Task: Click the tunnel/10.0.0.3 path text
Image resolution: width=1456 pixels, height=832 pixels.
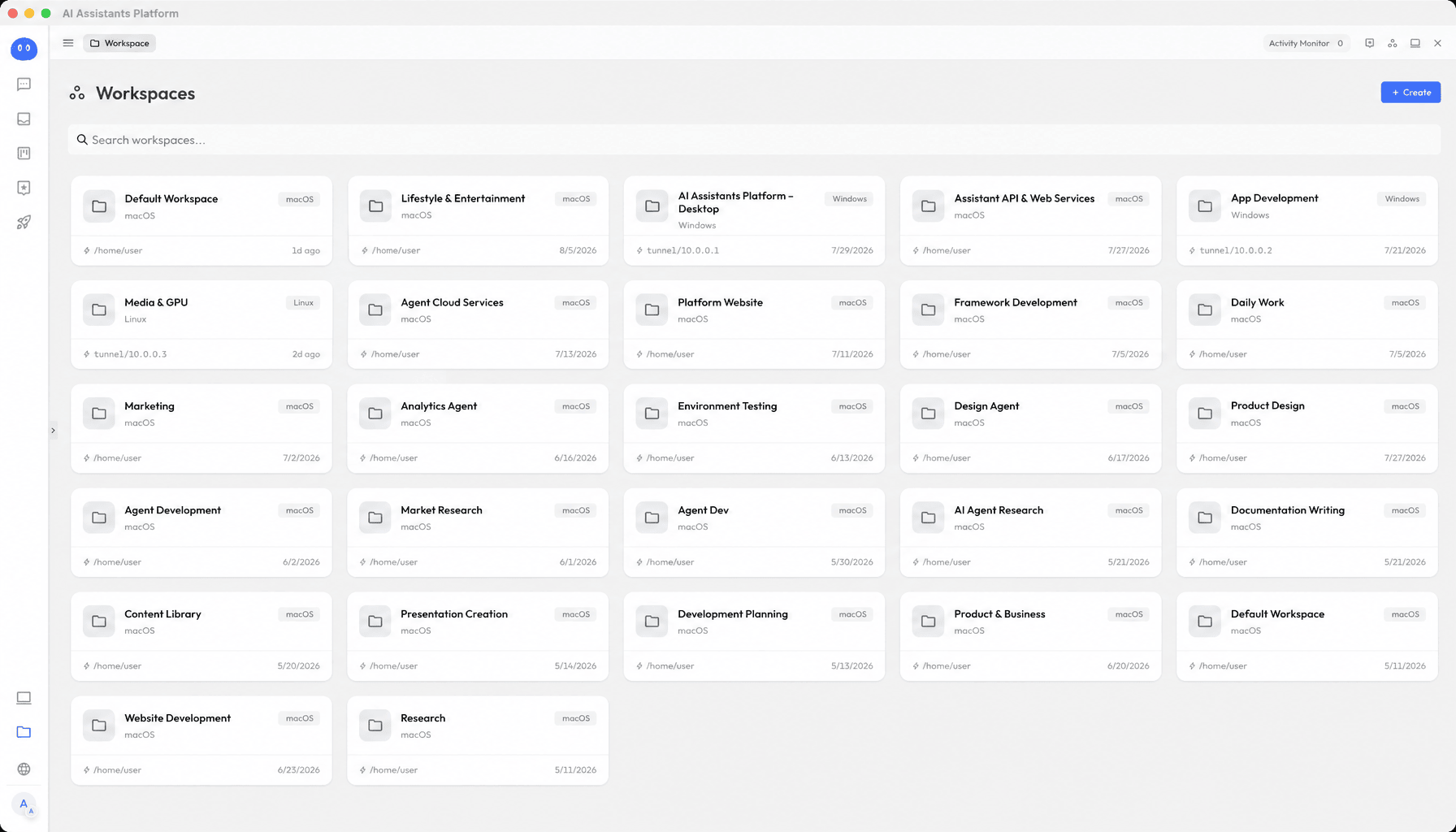Action: click(130, 354)
